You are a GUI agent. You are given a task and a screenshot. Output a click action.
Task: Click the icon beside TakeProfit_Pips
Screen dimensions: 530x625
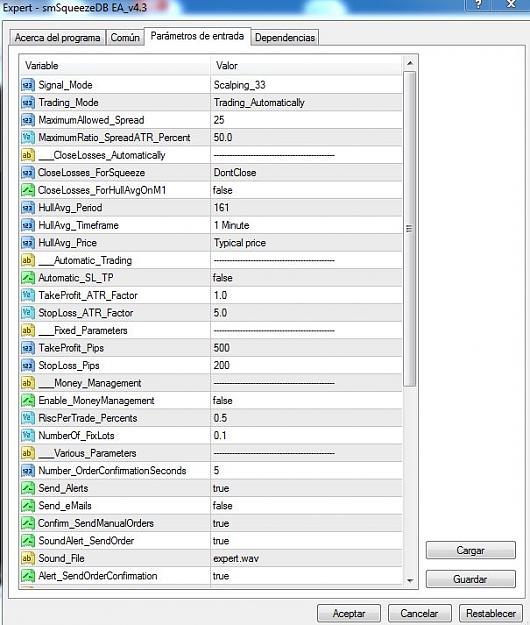click(x=28, y=348)
